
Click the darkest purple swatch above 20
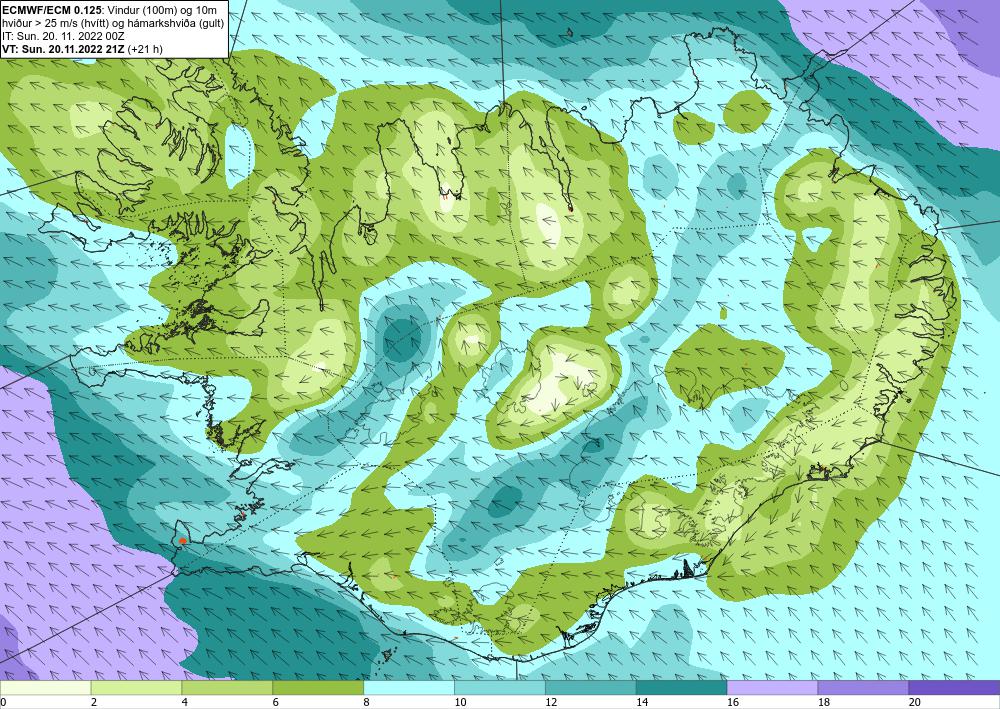(x=954, y=688)
